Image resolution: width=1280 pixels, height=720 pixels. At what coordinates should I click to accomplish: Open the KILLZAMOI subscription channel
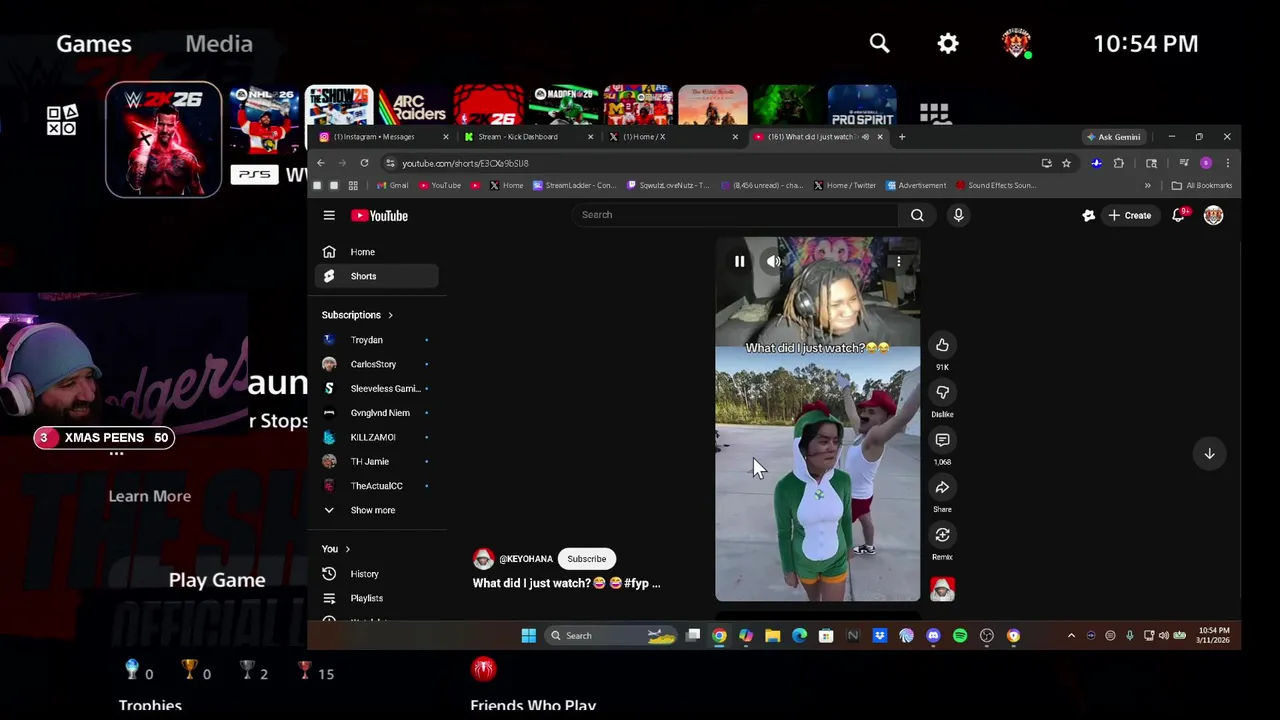376,437
